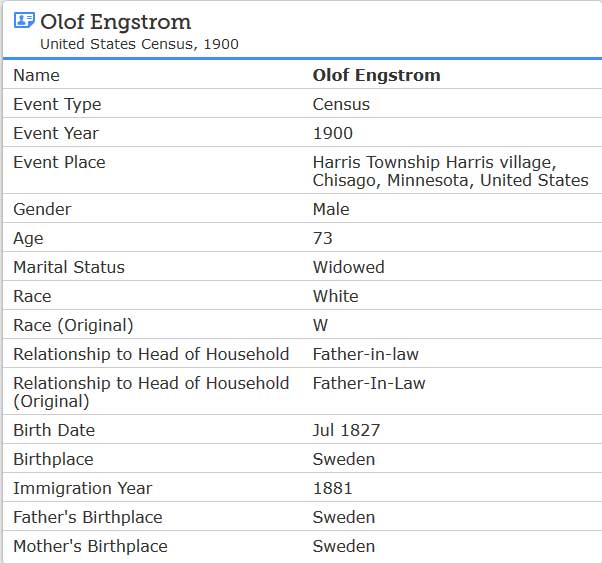Click the Event Place field label
This screenshot has height=563, width=602.
[x=60, y=162]
